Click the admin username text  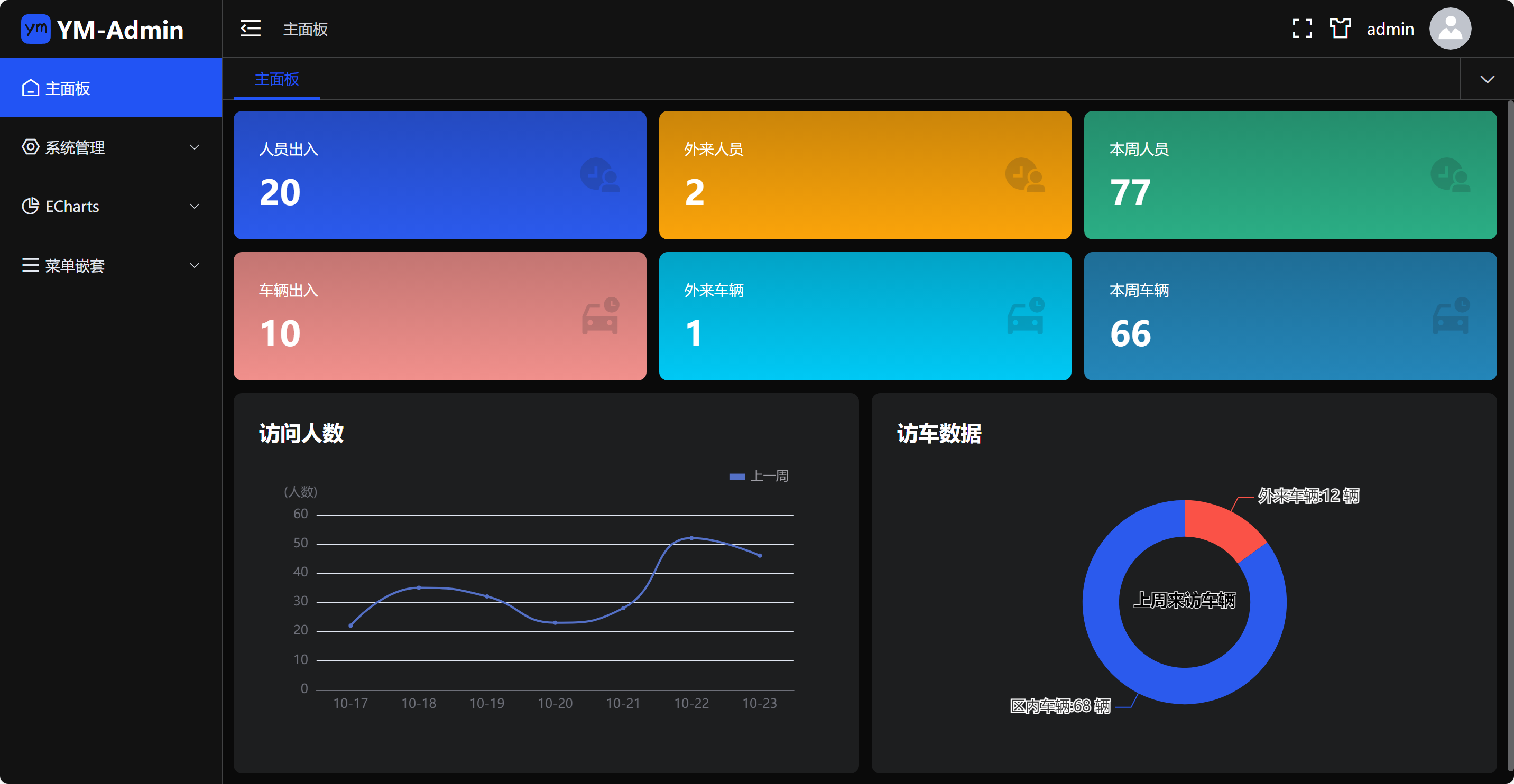click(x=1390, y=29)
